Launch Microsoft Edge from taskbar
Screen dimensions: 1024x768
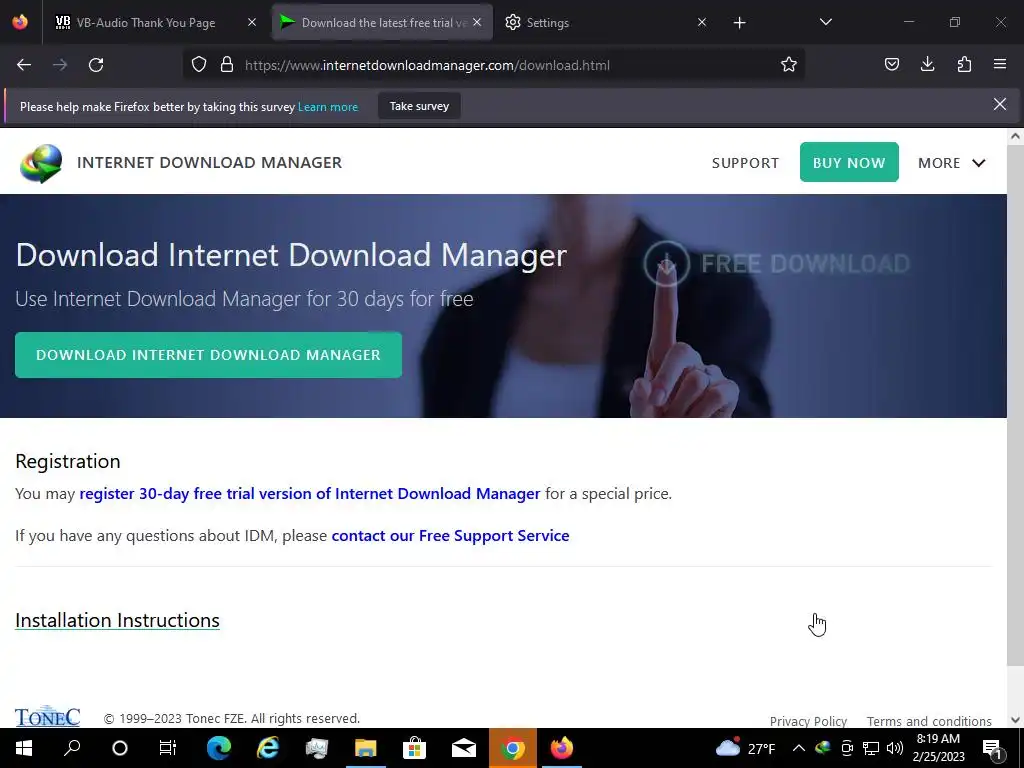click(219, 748)
